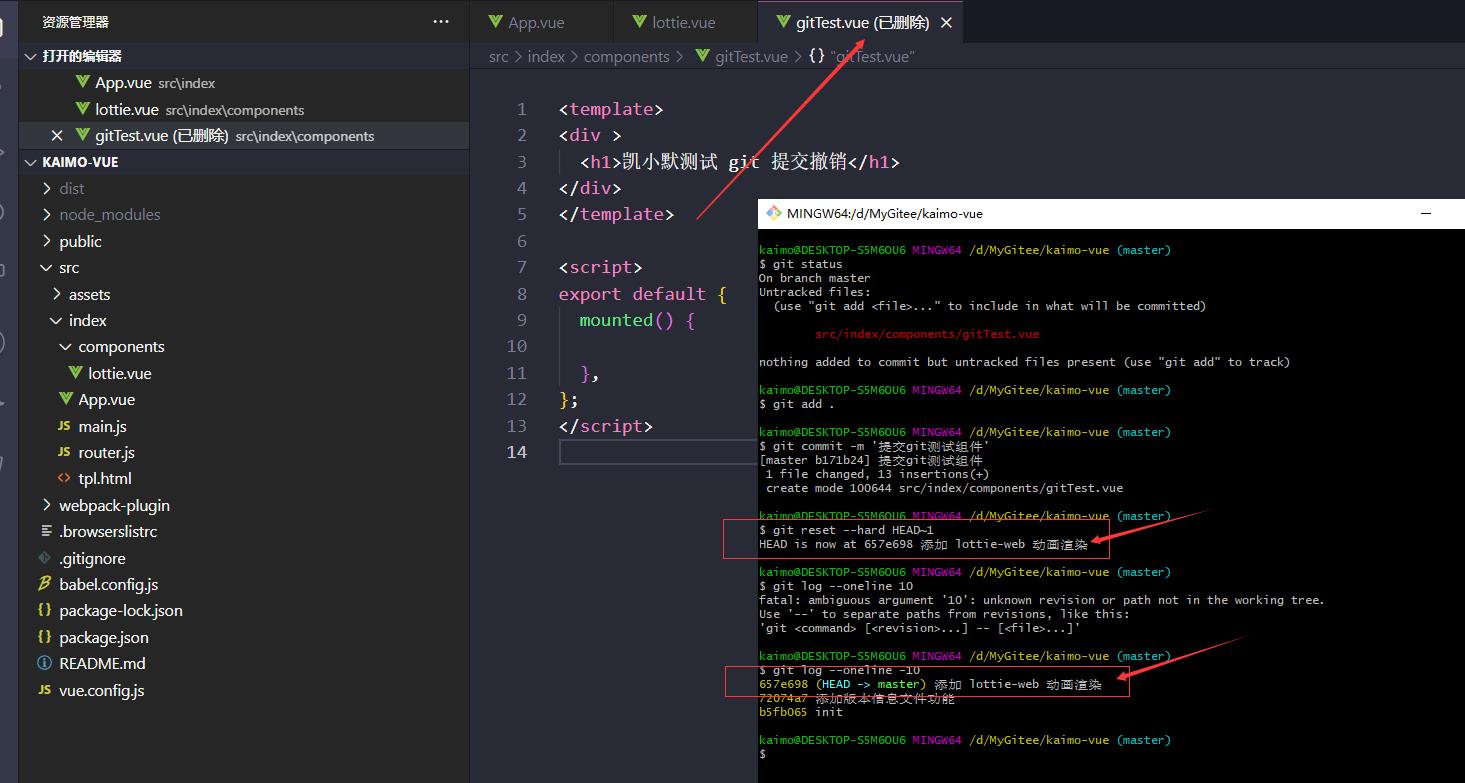Open .browserslistrc file
Image resolution: width=1465 pixels, height=783 pixels.
(x=244, y=531)
